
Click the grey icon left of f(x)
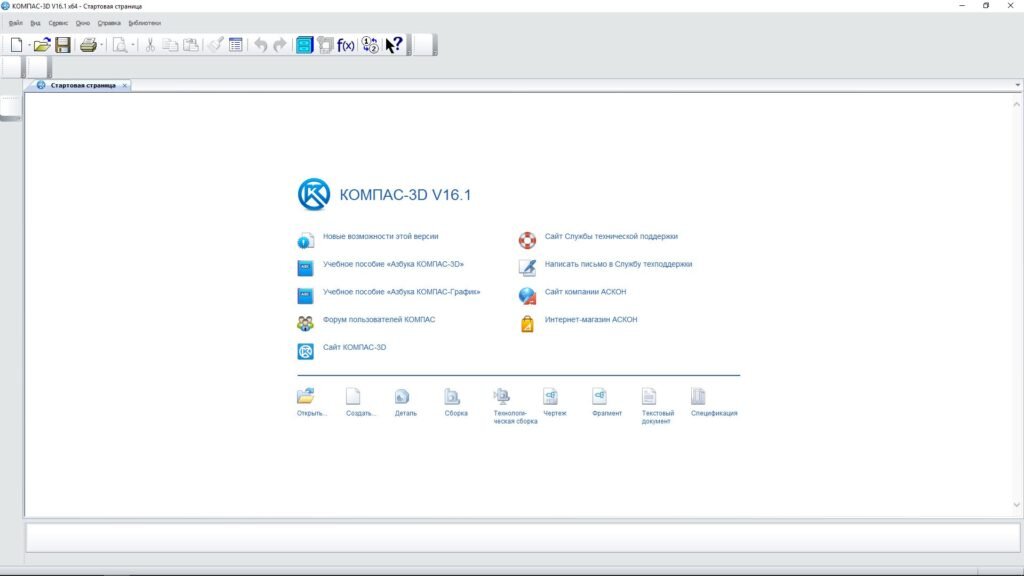[325, 45]
